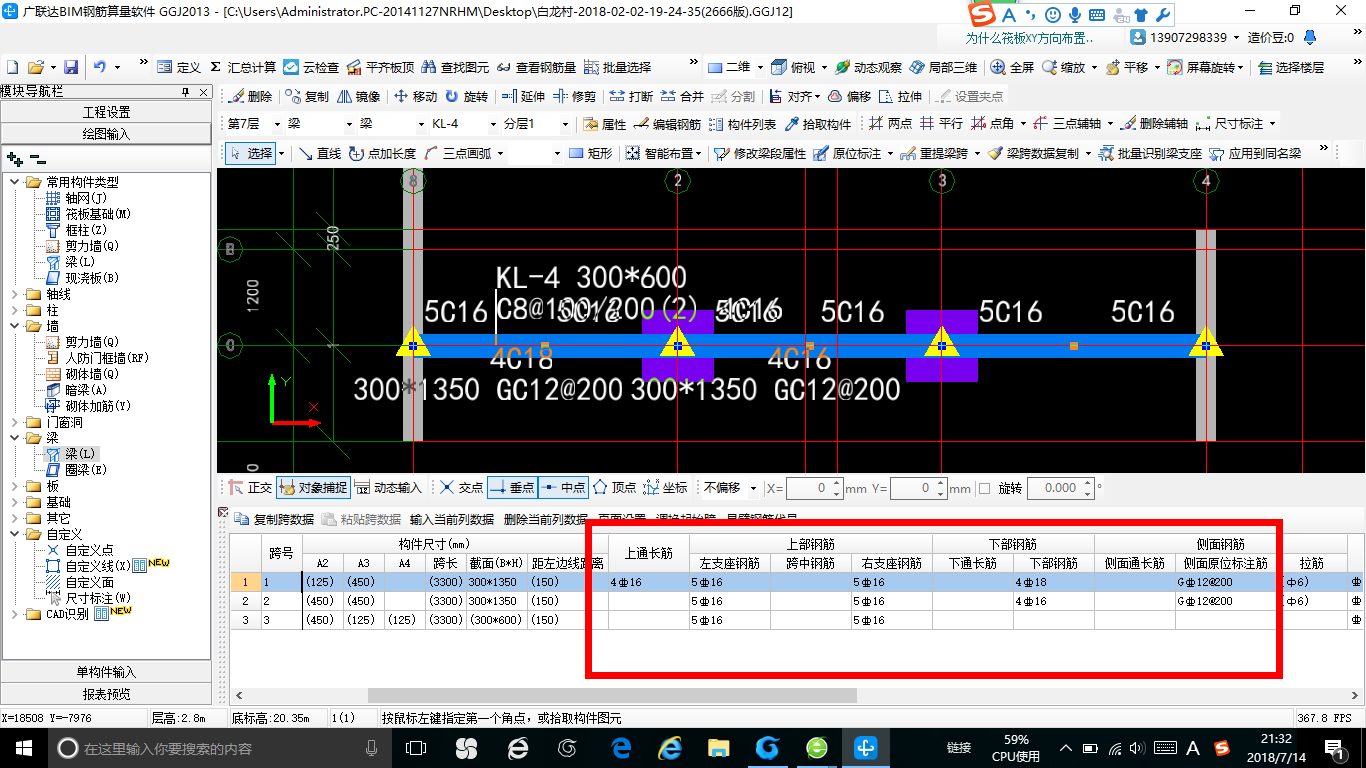This screenshot has height=768, width=1366.
Task: Expand 轴线 tree node
Action: [14, 294]
